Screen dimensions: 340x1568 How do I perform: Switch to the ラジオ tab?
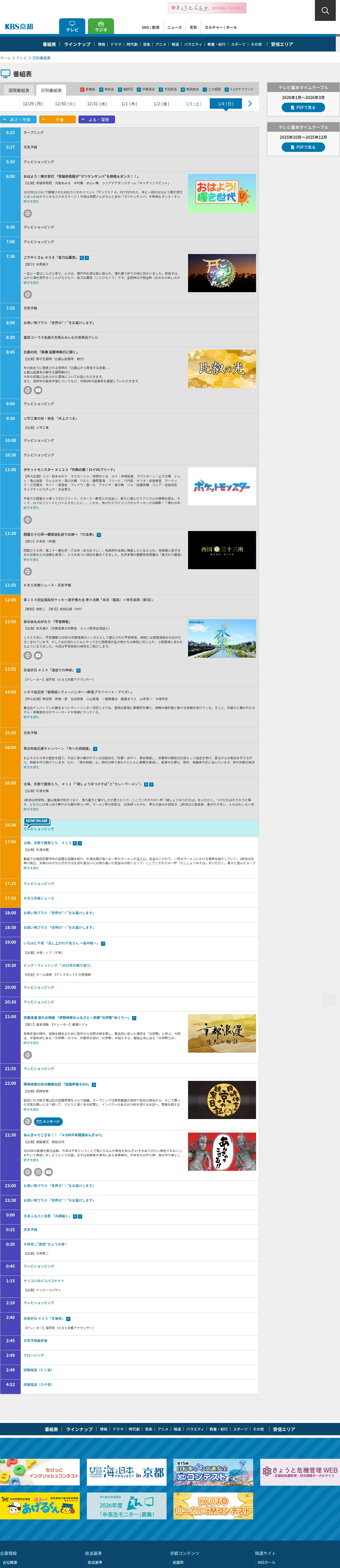pyautogui.click(x=100, y=26)
